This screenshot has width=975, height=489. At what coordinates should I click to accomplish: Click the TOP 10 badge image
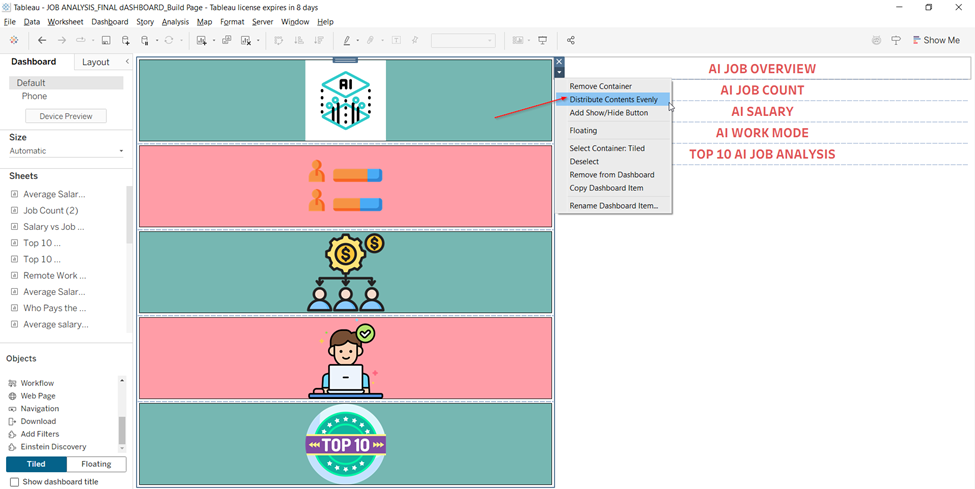(x=346, y=444)
